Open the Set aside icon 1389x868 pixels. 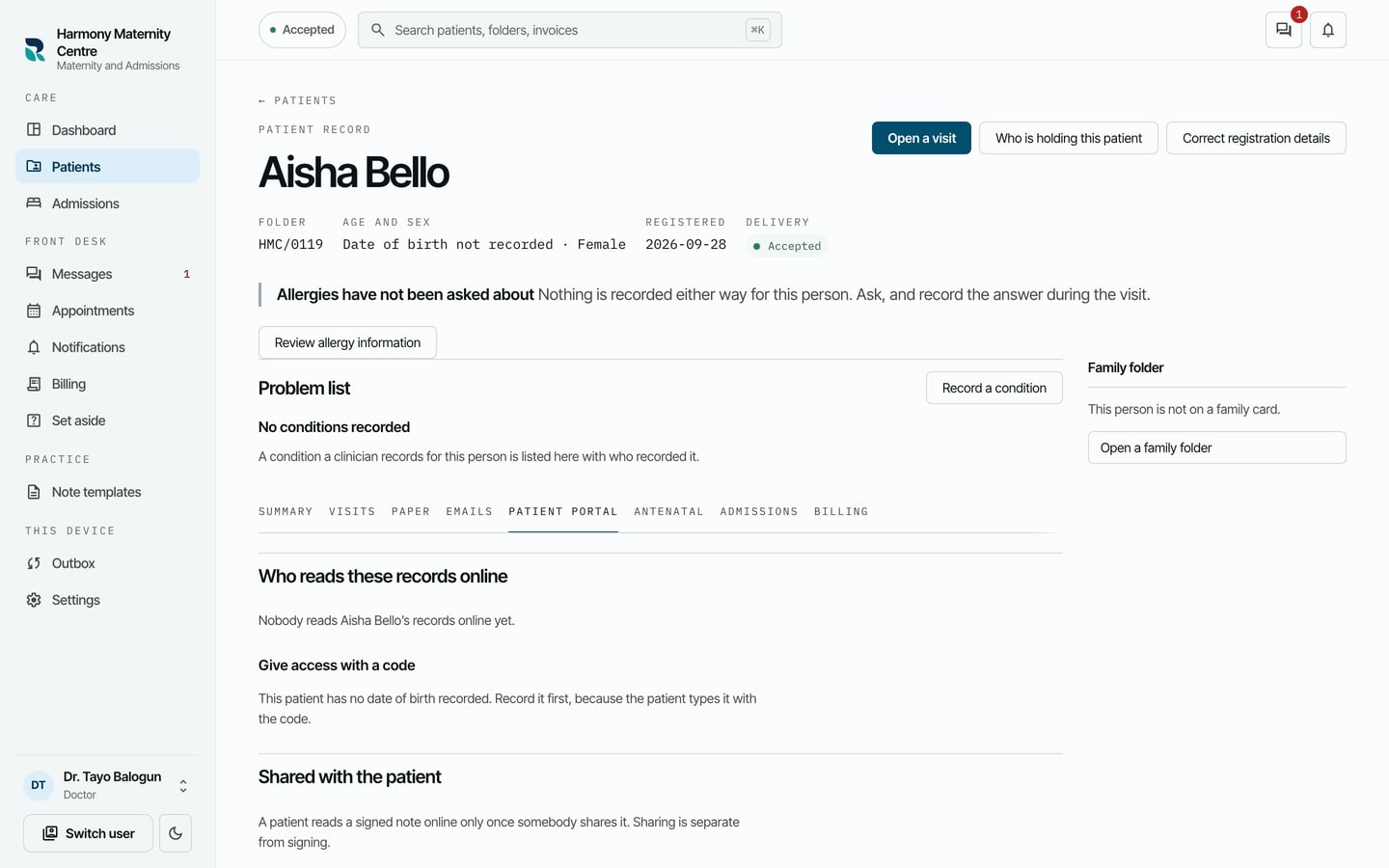[34, 420]
